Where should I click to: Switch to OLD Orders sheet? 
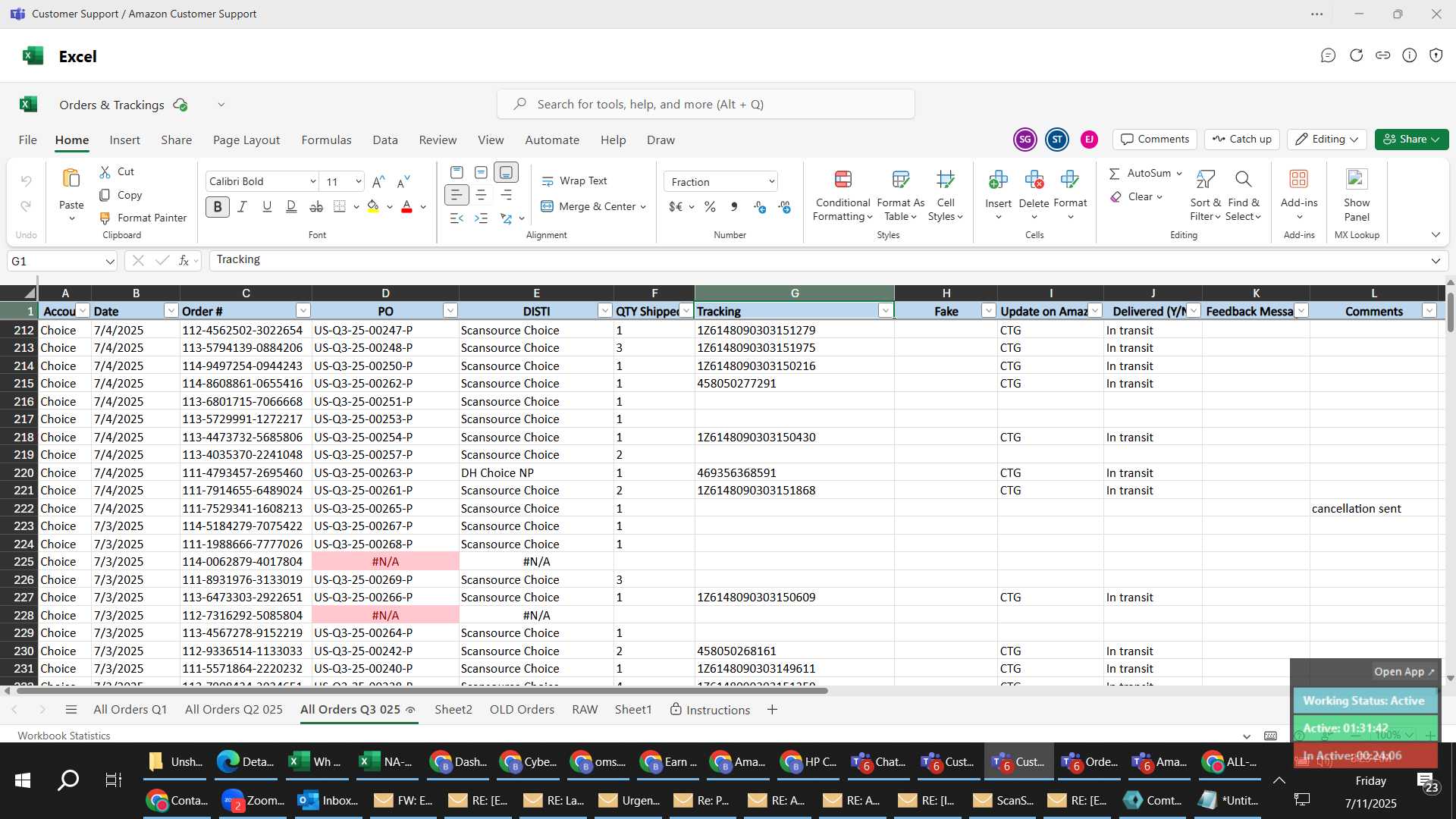[522, 710]
